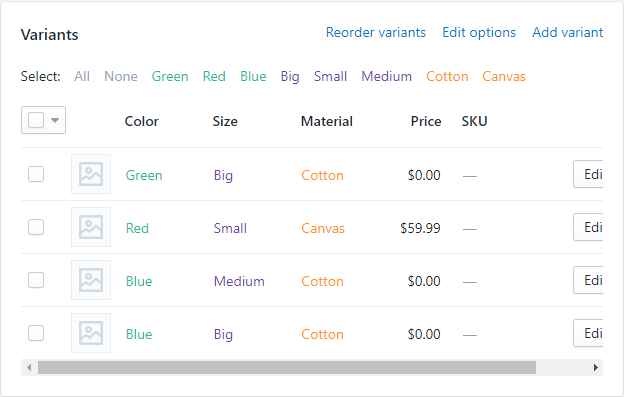
Task: Tick the checkbox for Green Big Cotton row
Action: click(36, 174)
